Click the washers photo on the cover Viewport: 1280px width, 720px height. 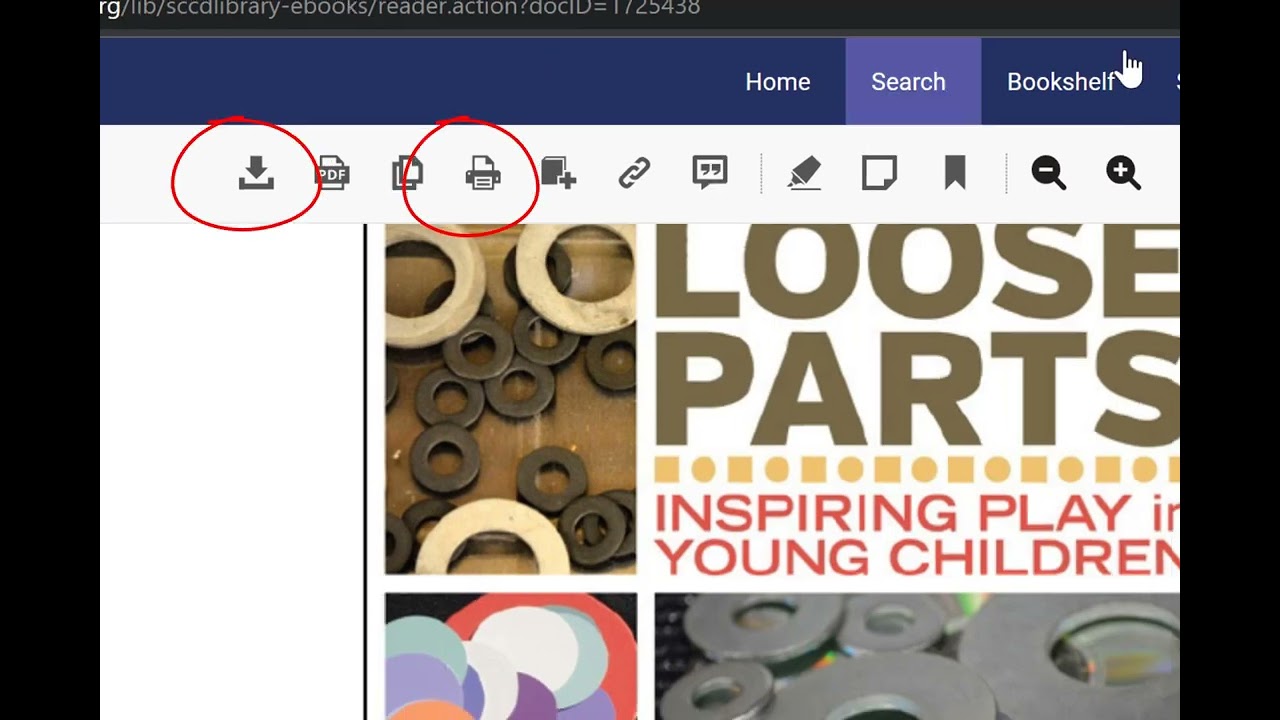click(510, 399)
